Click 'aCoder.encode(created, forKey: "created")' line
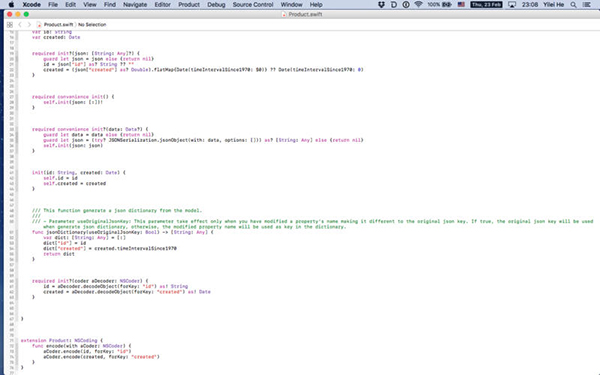600x375 pixels. 101,356
